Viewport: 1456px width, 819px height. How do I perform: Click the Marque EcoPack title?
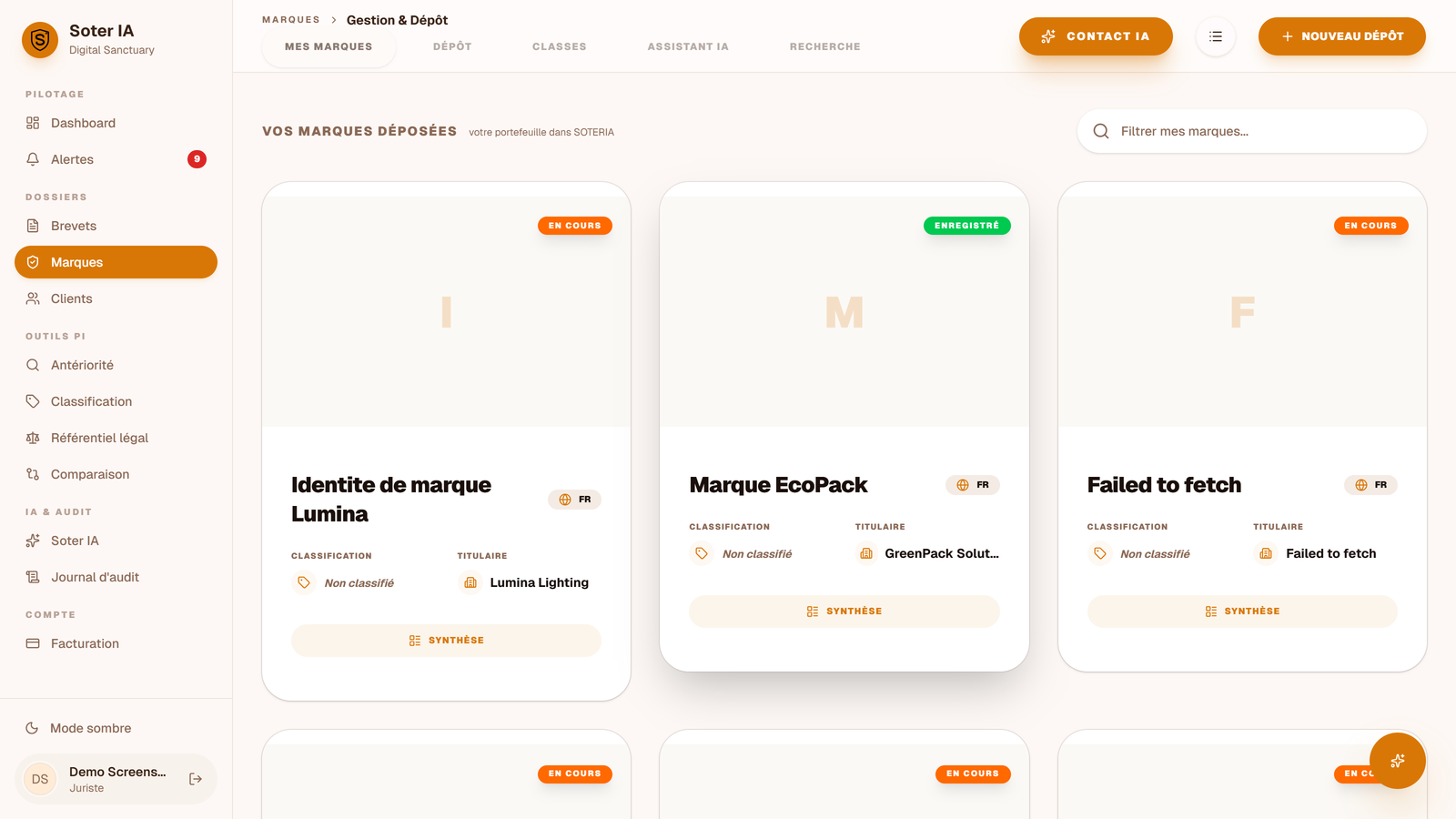[x=778, y=485]
